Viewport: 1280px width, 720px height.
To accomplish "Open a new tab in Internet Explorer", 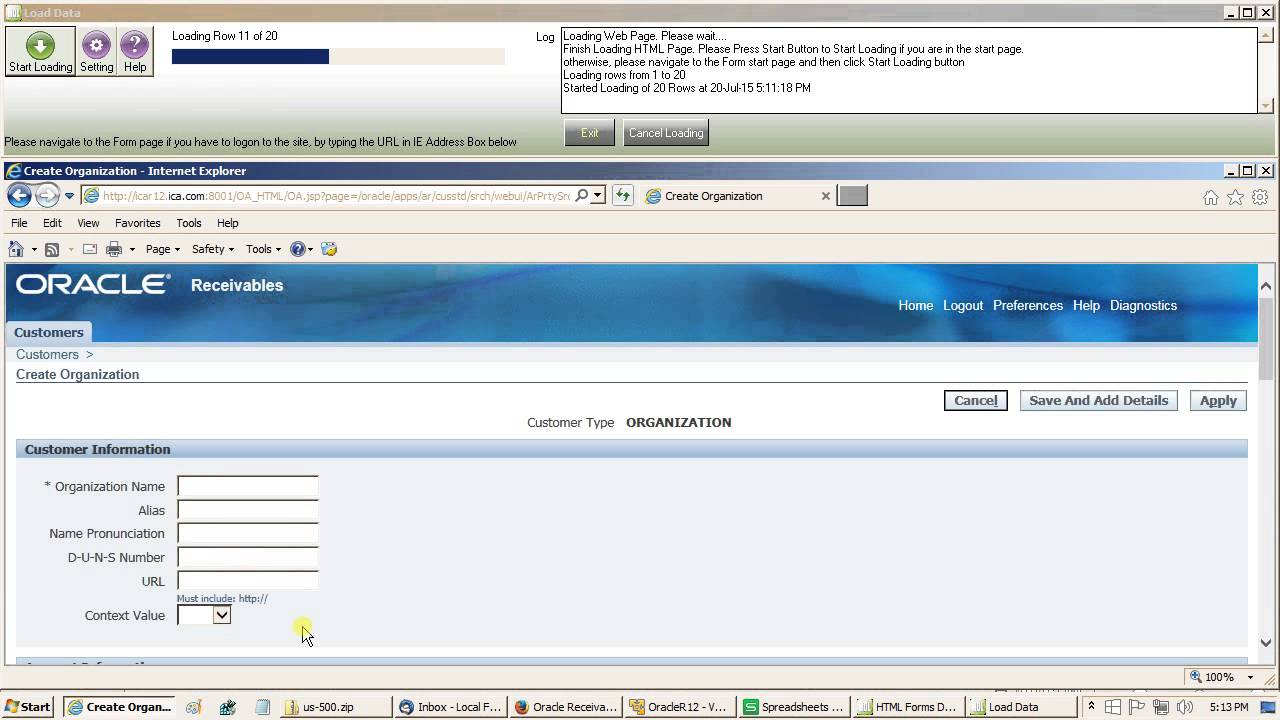I will pyautogui.click(x=852, y=196).
